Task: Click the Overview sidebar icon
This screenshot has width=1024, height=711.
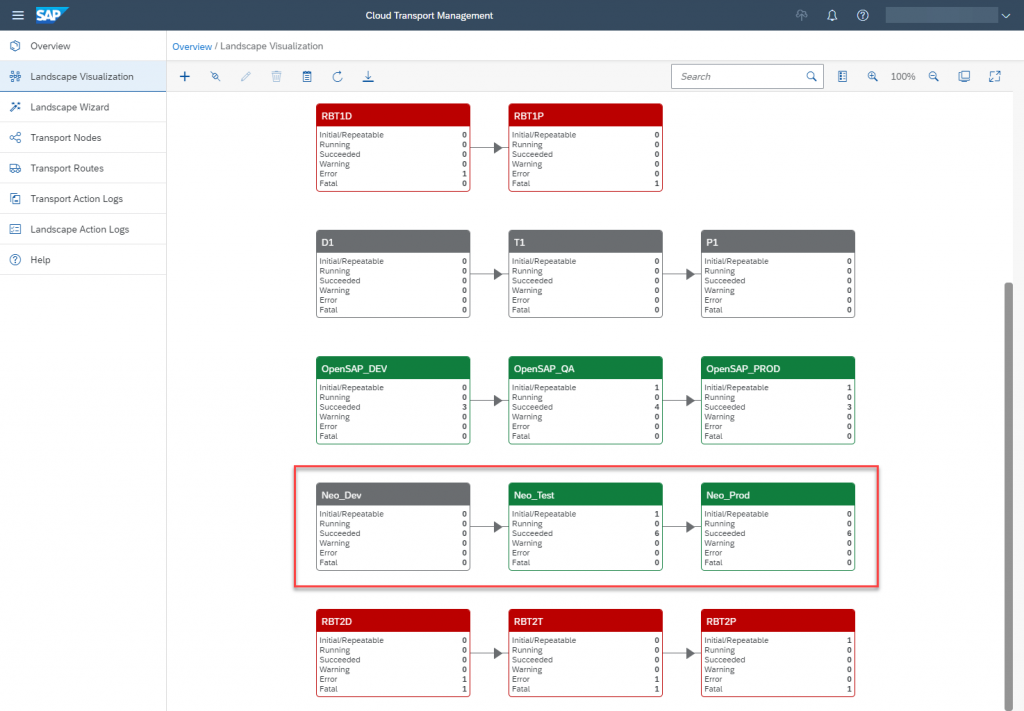Action: click(15, 46)
